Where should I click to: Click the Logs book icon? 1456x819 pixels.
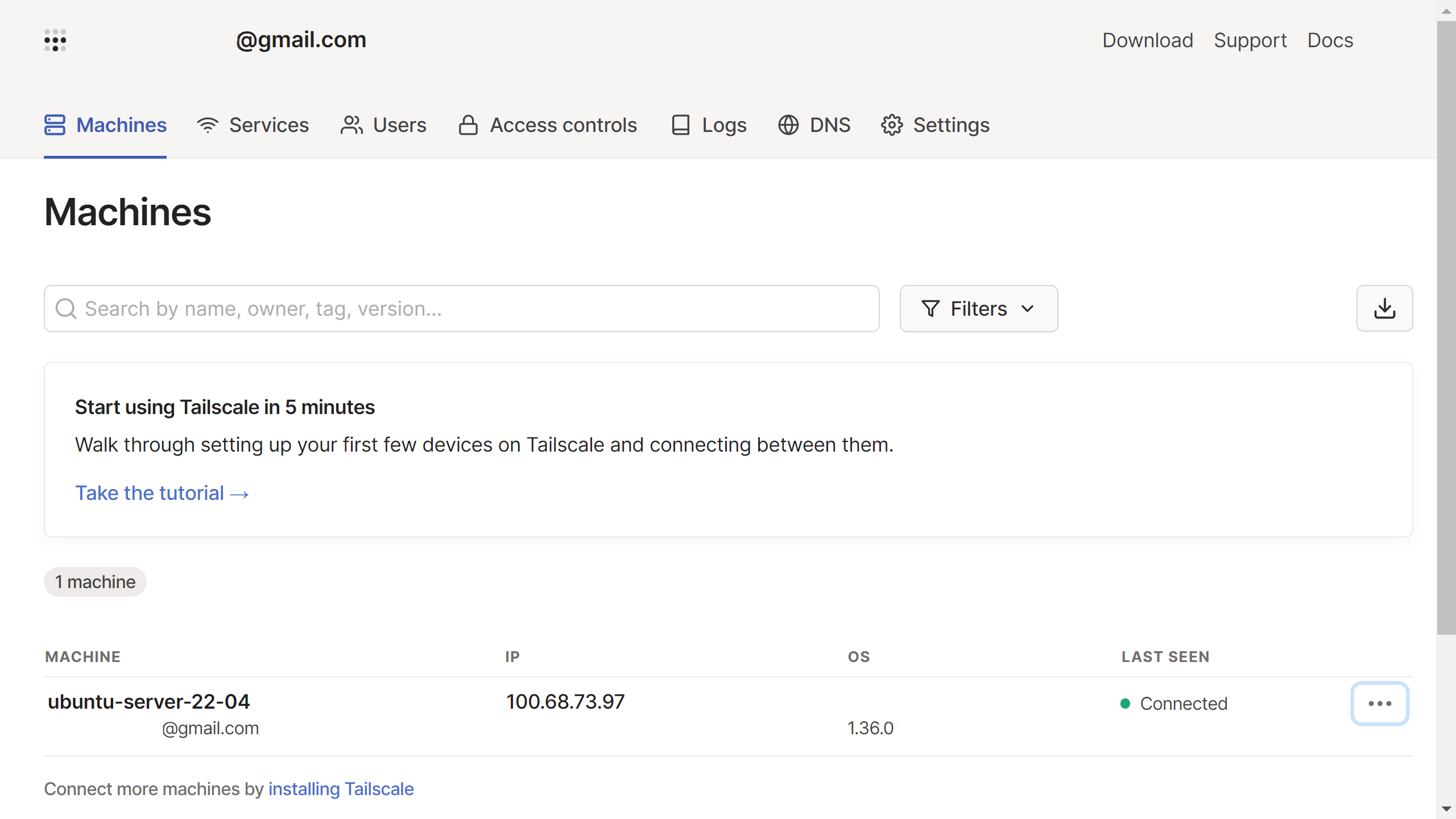coord(680,125)
